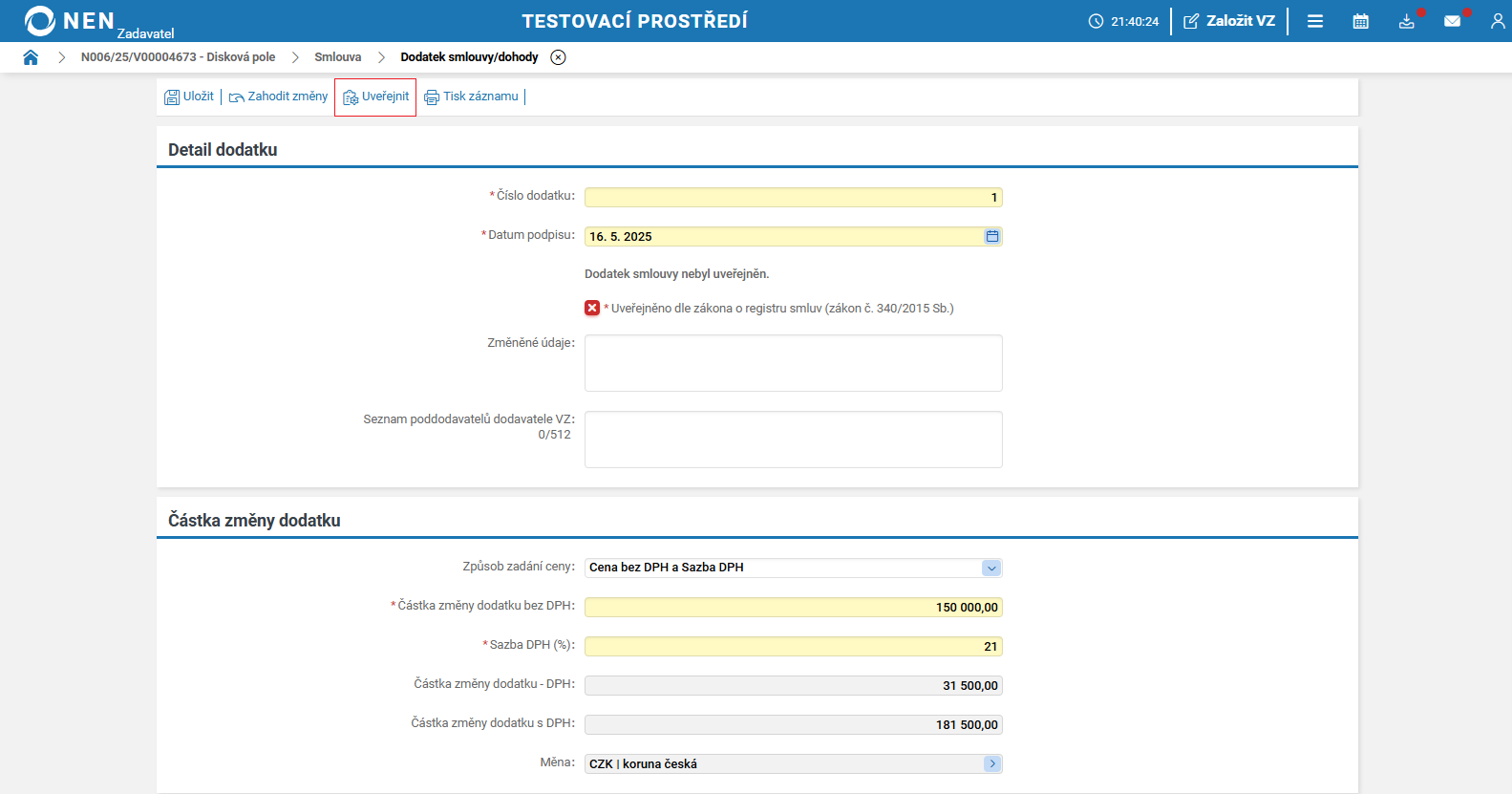Close the Dodatek smlouvy/dohody breadcrumb

[559, 57]
